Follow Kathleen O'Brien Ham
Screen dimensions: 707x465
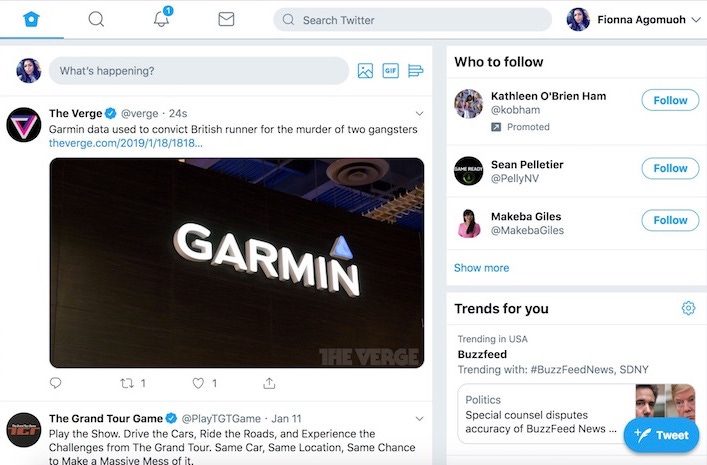tap(670, 100)
